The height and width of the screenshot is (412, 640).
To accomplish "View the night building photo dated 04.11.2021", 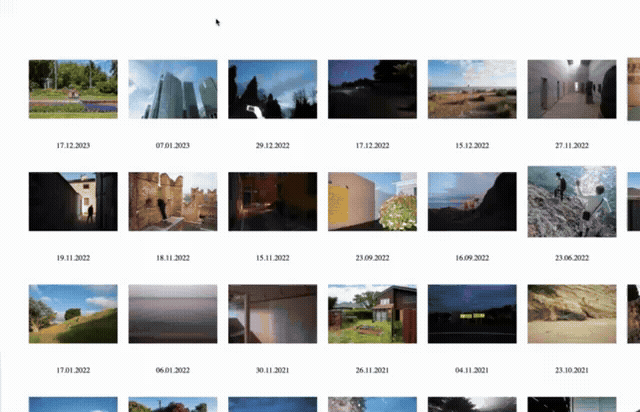I will 472,314.
